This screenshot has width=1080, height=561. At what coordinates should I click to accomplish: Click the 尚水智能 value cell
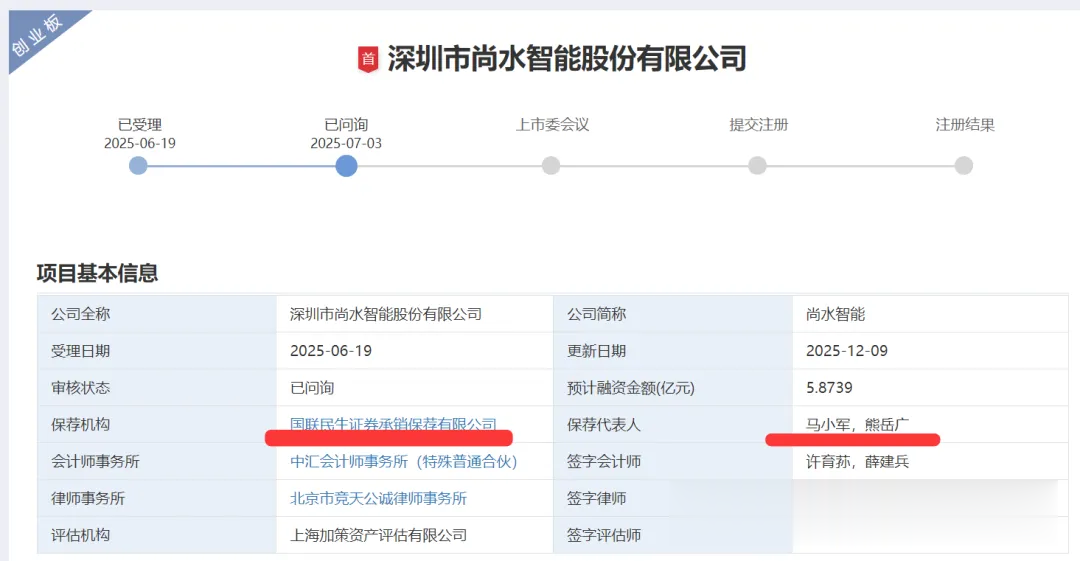(x=931, y=314)
